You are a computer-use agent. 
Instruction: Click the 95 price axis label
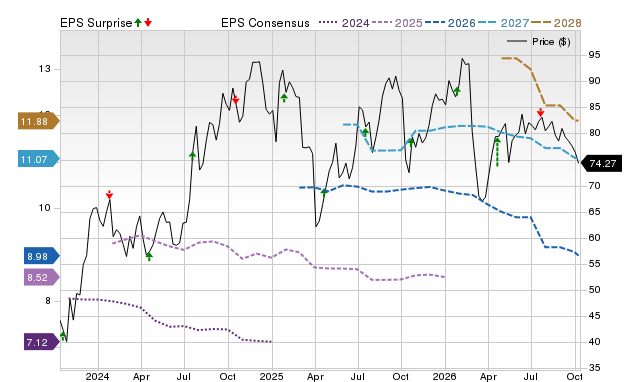594,55
